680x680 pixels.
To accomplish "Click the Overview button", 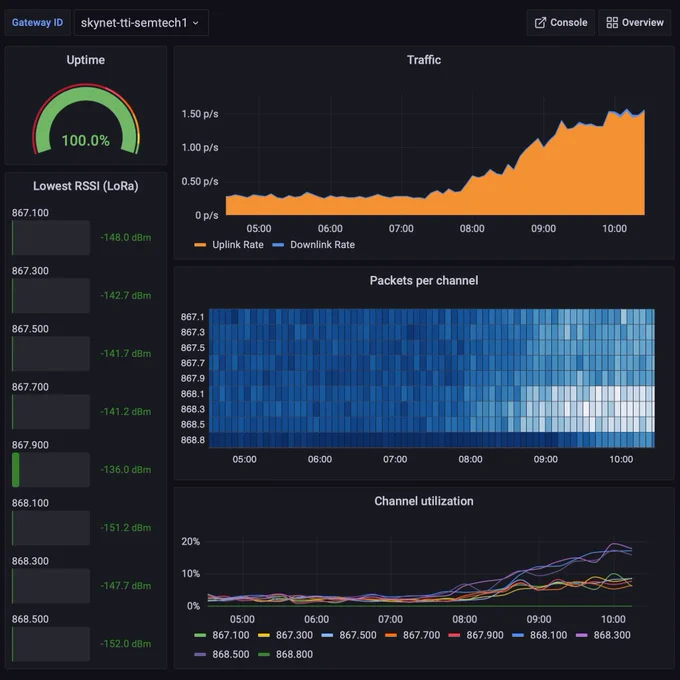I will [x=635, y=23].
